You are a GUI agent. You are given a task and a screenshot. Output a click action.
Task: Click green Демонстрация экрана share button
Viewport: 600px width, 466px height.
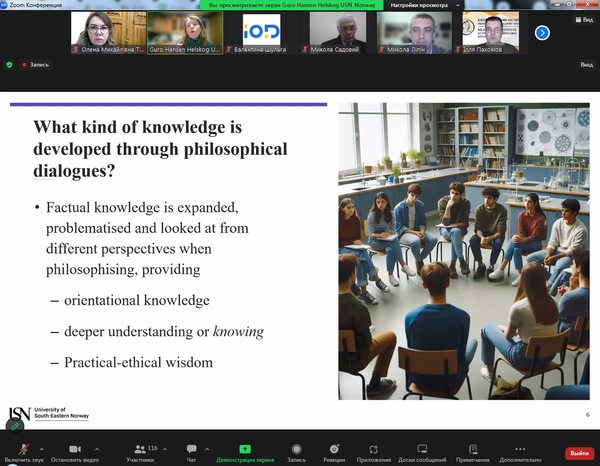pos(245,449)
